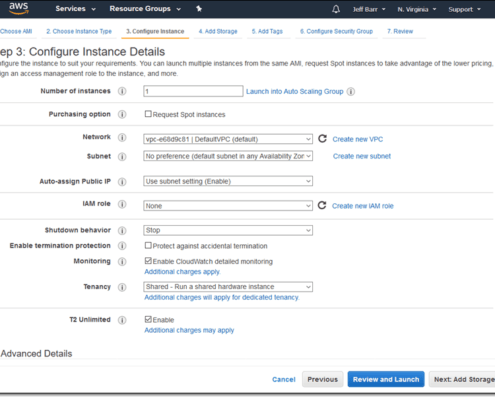Open the notifications bell icon
495x400 pixels.
pyautogui.click(x=336, y=9)
